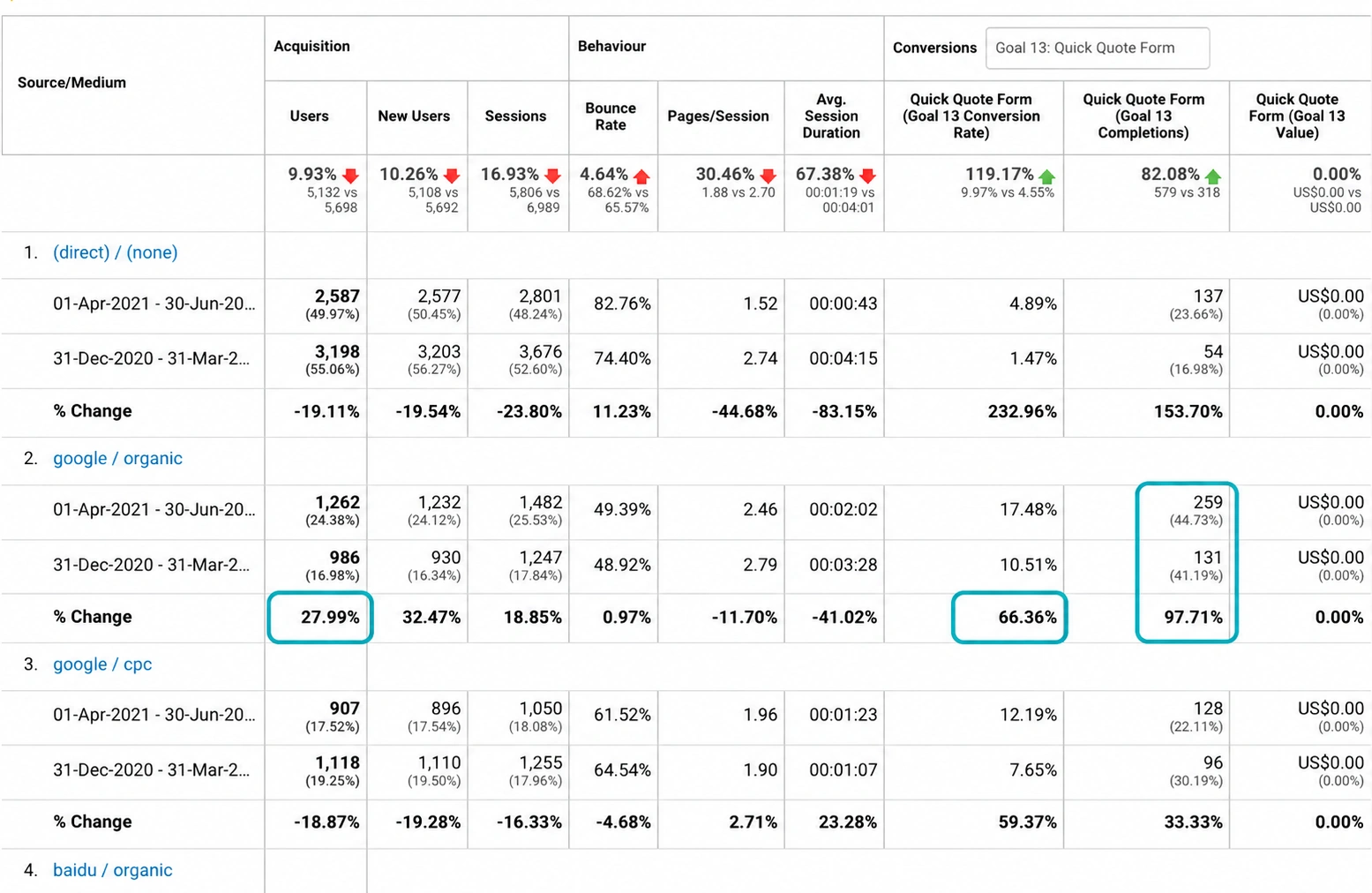Sort by the Bounce Rate column header
This screenshot has width=1372, height=893.
tap(611, 116)
